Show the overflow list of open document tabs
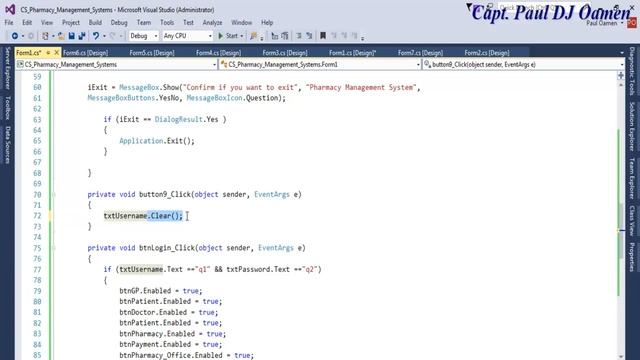Image resolution: width=640 pixels, height=360 pixels. (x=622, y=53)
